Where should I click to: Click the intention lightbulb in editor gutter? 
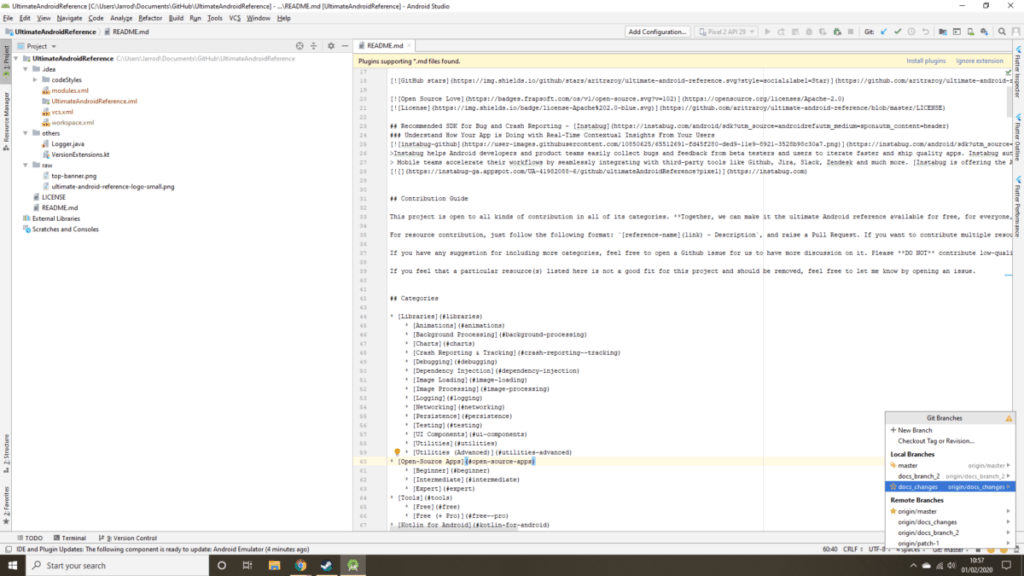pyautogui.click(x=397, y=452)
